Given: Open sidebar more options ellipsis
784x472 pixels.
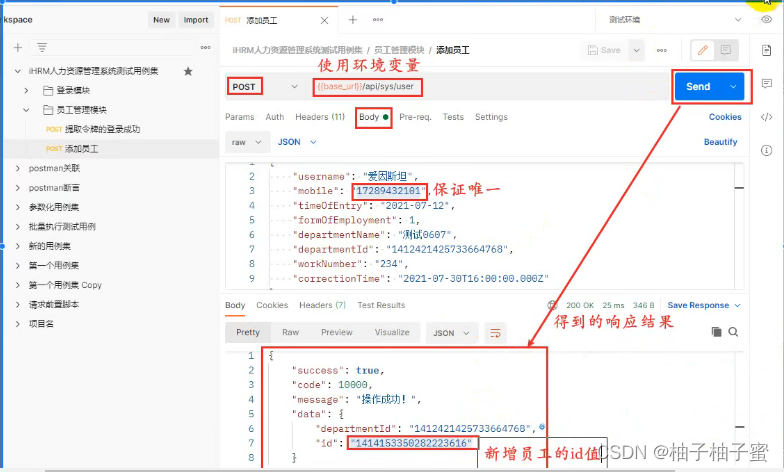Looking at the screenshot, I should (x=206, y=48).
